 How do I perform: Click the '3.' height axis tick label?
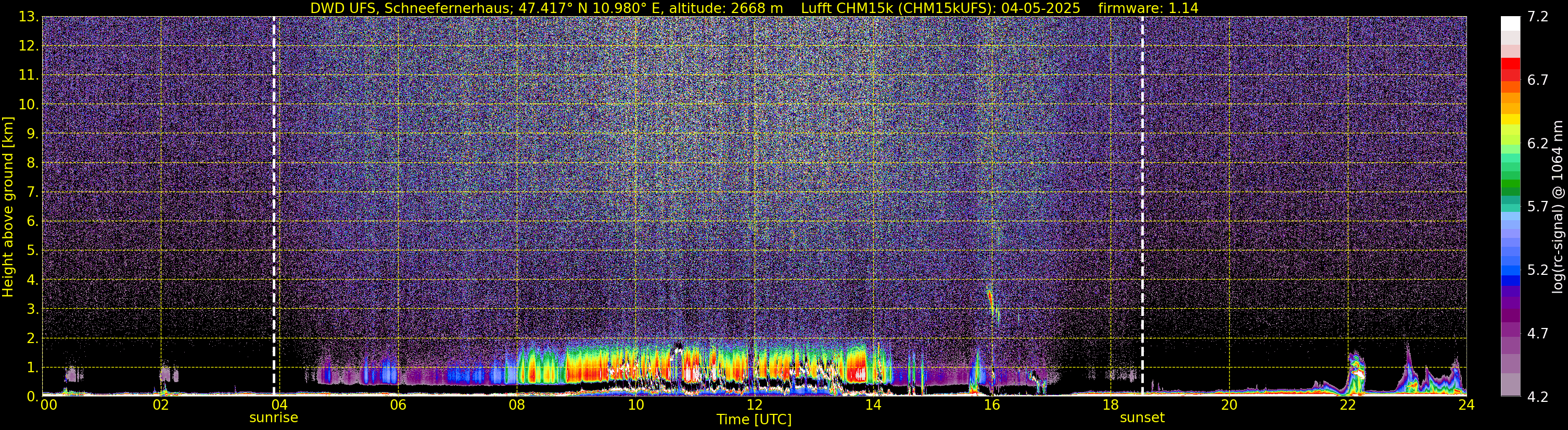32,309
